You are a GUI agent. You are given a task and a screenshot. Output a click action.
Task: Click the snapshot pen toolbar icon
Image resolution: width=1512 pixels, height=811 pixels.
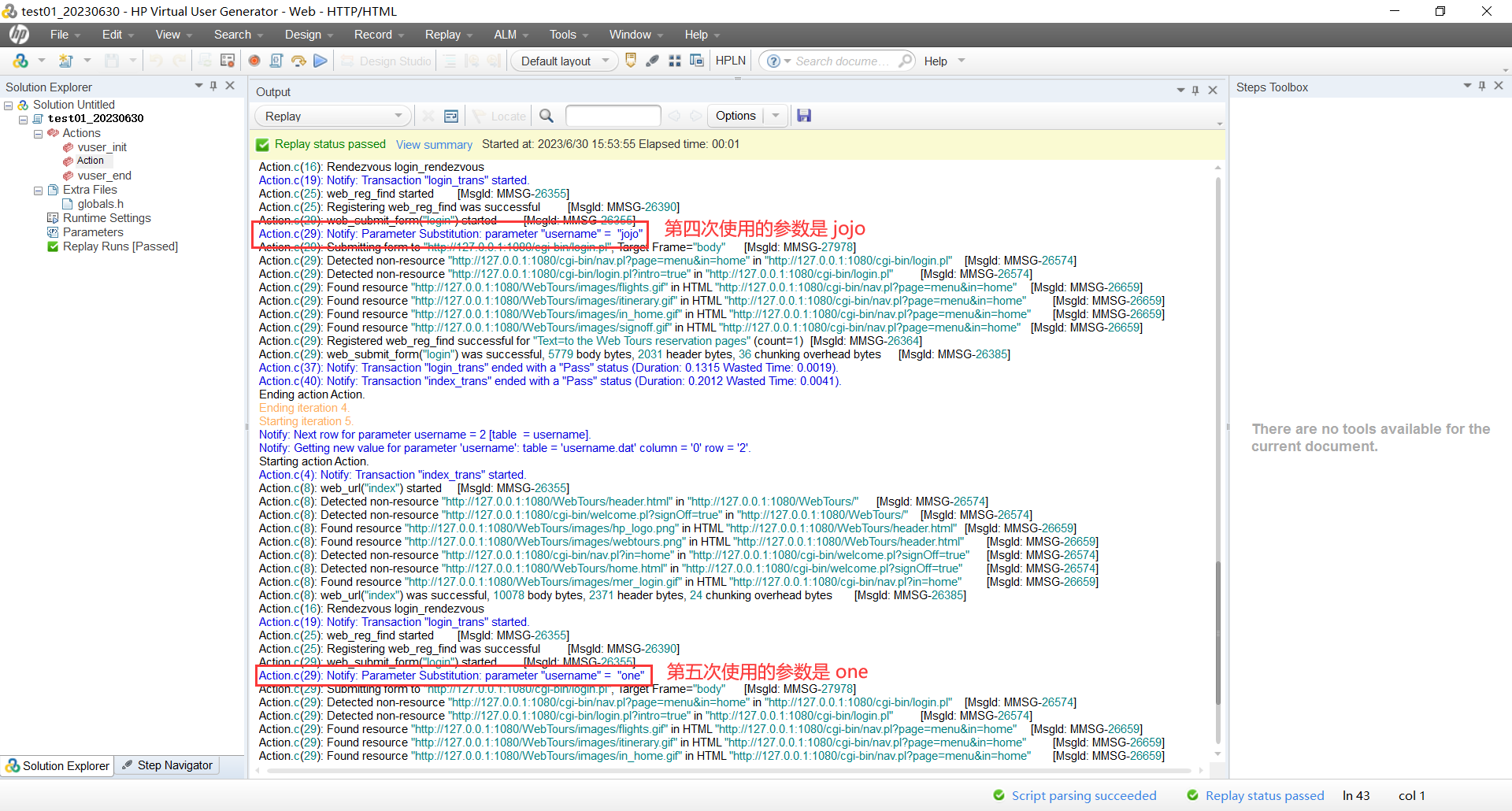[x=653, y=61]
